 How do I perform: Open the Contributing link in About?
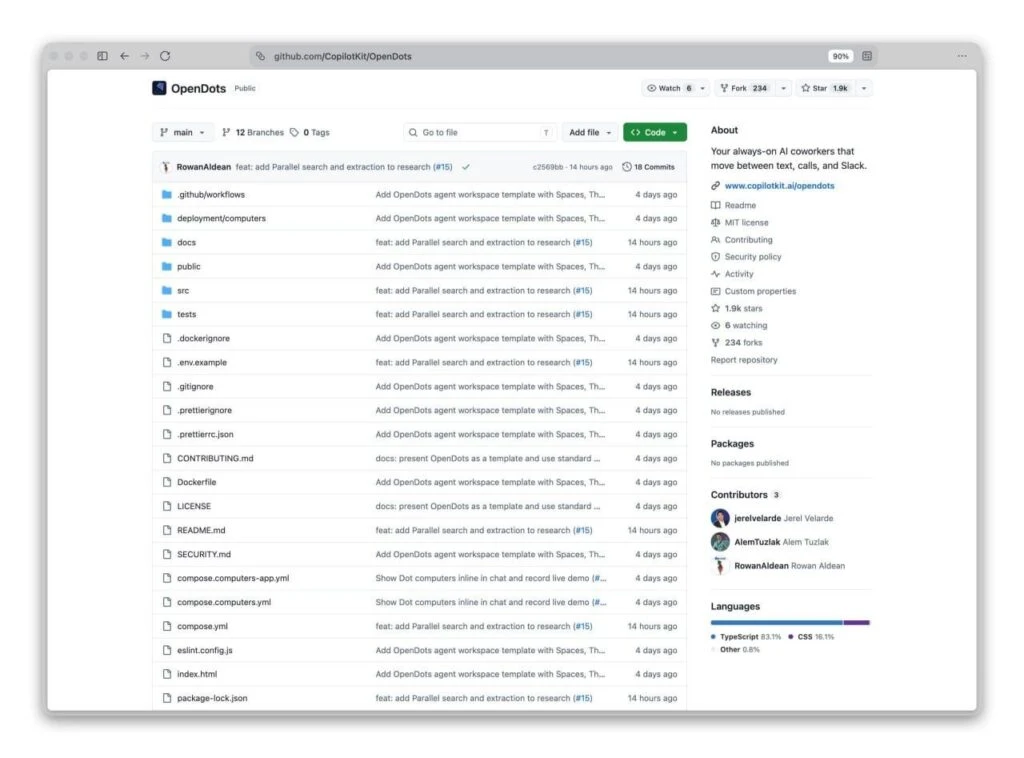748,240
